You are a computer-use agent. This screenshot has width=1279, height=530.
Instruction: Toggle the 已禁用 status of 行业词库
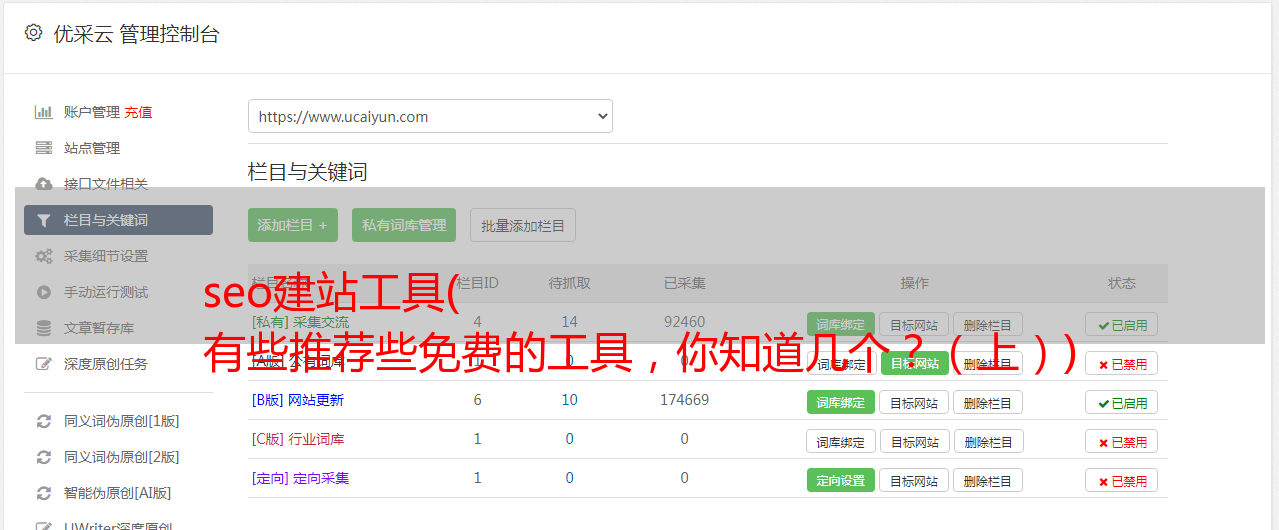click(x=1122, y=441)
